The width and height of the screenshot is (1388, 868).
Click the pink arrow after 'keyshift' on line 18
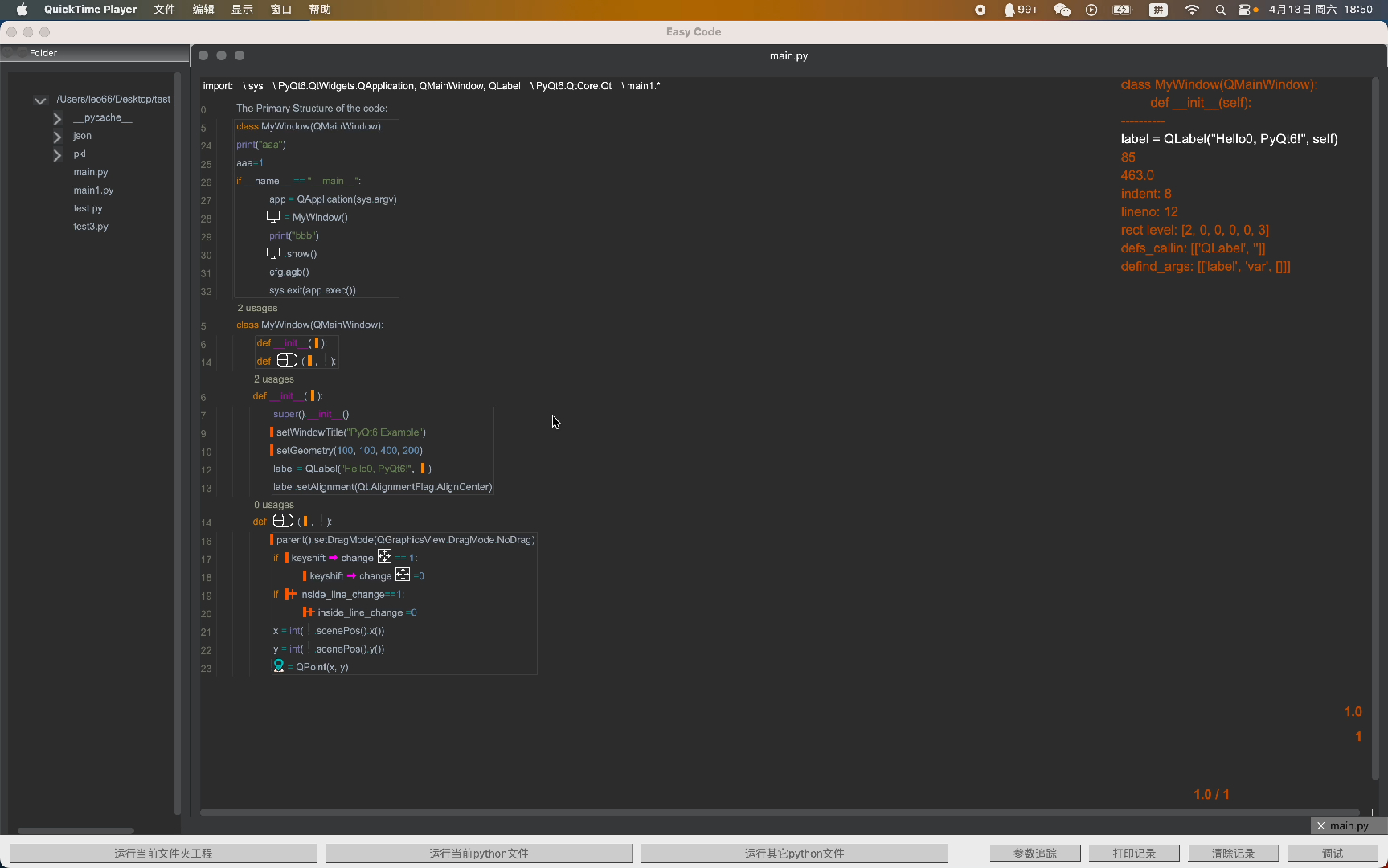(x=351, y=576)
